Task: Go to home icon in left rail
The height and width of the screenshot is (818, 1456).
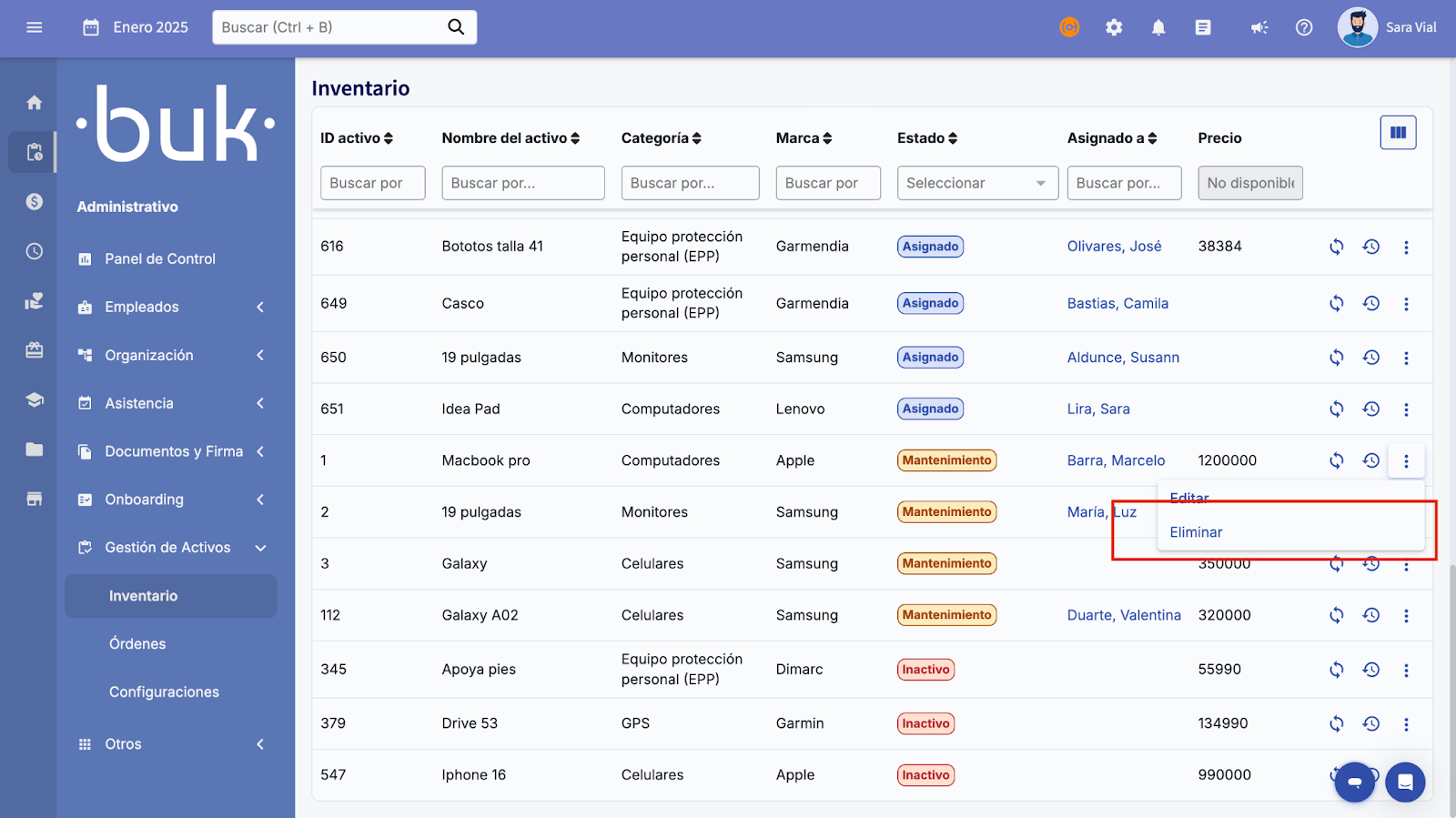Action: click(x=35, y=103)
